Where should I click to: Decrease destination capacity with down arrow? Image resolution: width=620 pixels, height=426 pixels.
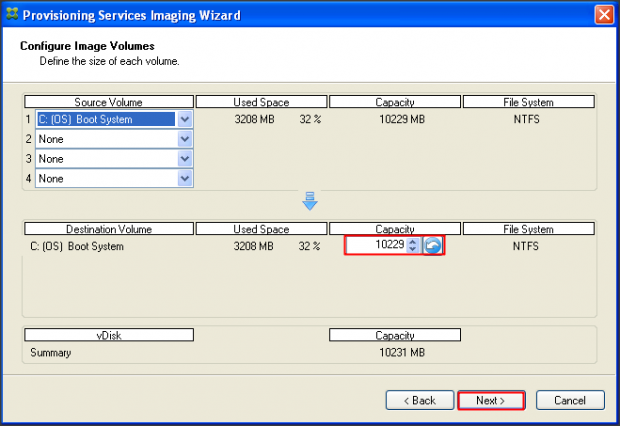412,249
